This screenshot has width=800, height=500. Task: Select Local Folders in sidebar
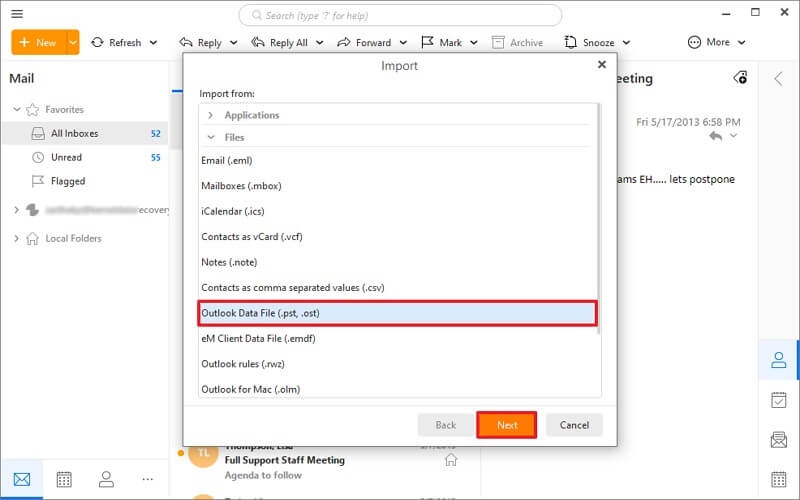pyautogui.click(x=73, y=238)
